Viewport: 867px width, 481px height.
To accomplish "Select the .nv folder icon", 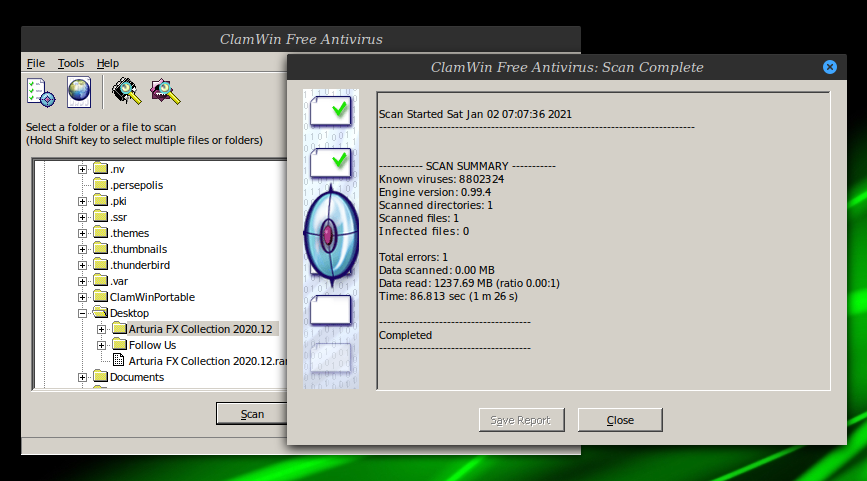I will click(x=100, y=168).
